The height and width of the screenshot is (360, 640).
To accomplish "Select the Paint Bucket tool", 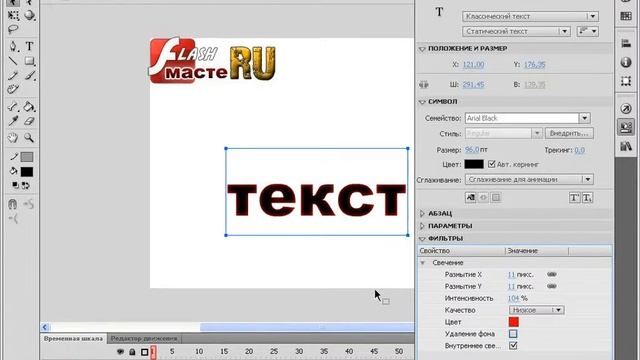I will pos(29,107).
